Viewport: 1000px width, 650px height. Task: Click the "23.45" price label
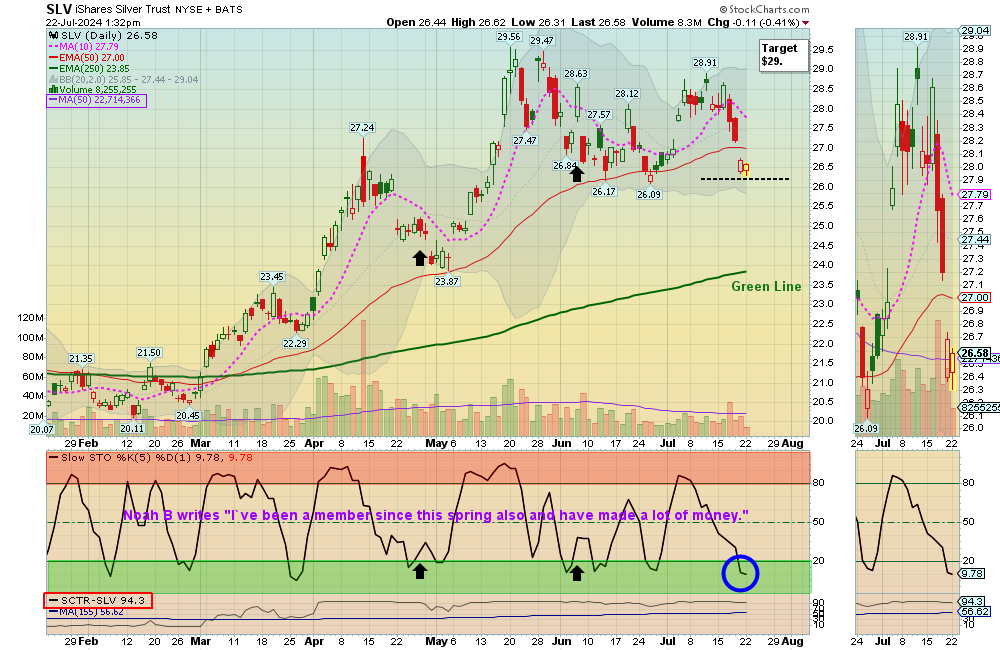pos(272,277)
